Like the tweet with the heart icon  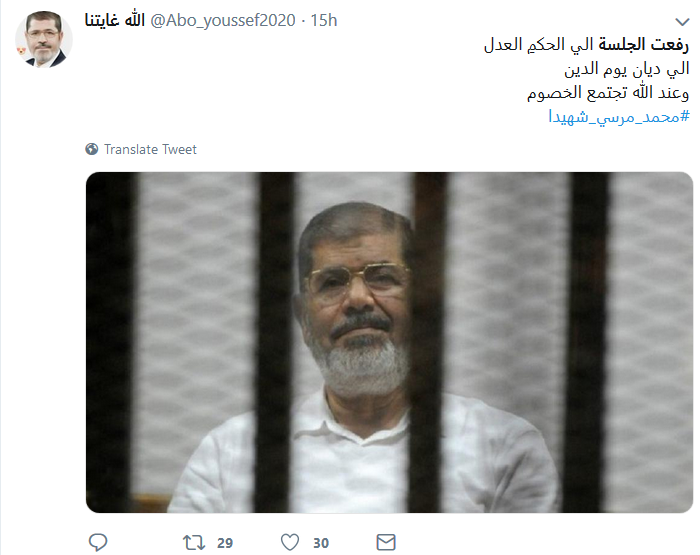pyautogui.click(x=290, y=542)
